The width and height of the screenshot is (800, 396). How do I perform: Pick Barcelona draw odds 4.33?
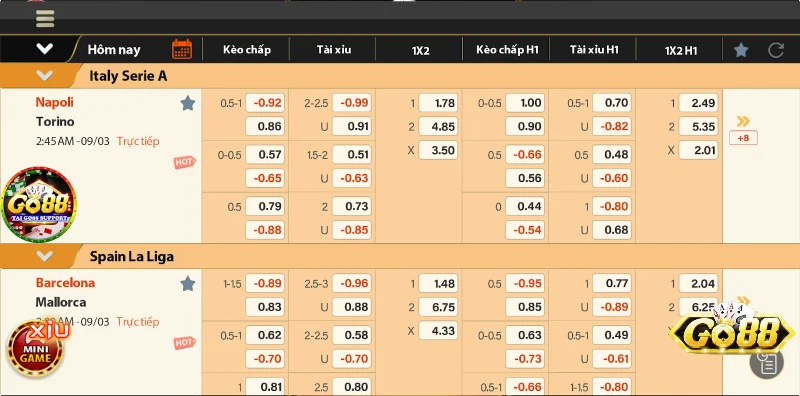(438, 331)
